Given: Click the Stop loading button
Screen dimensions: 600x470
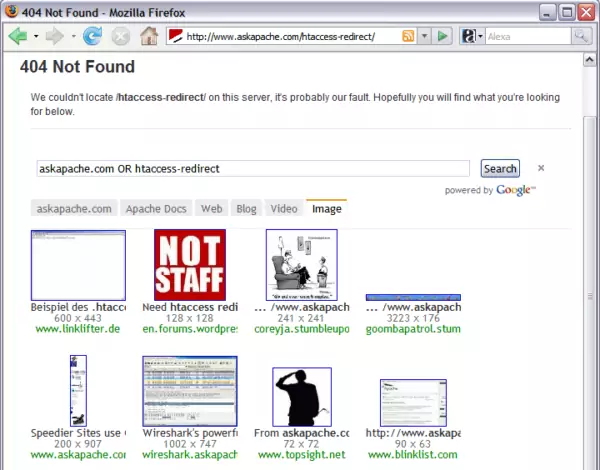Looking at the screenshot, I should (120, 36).
